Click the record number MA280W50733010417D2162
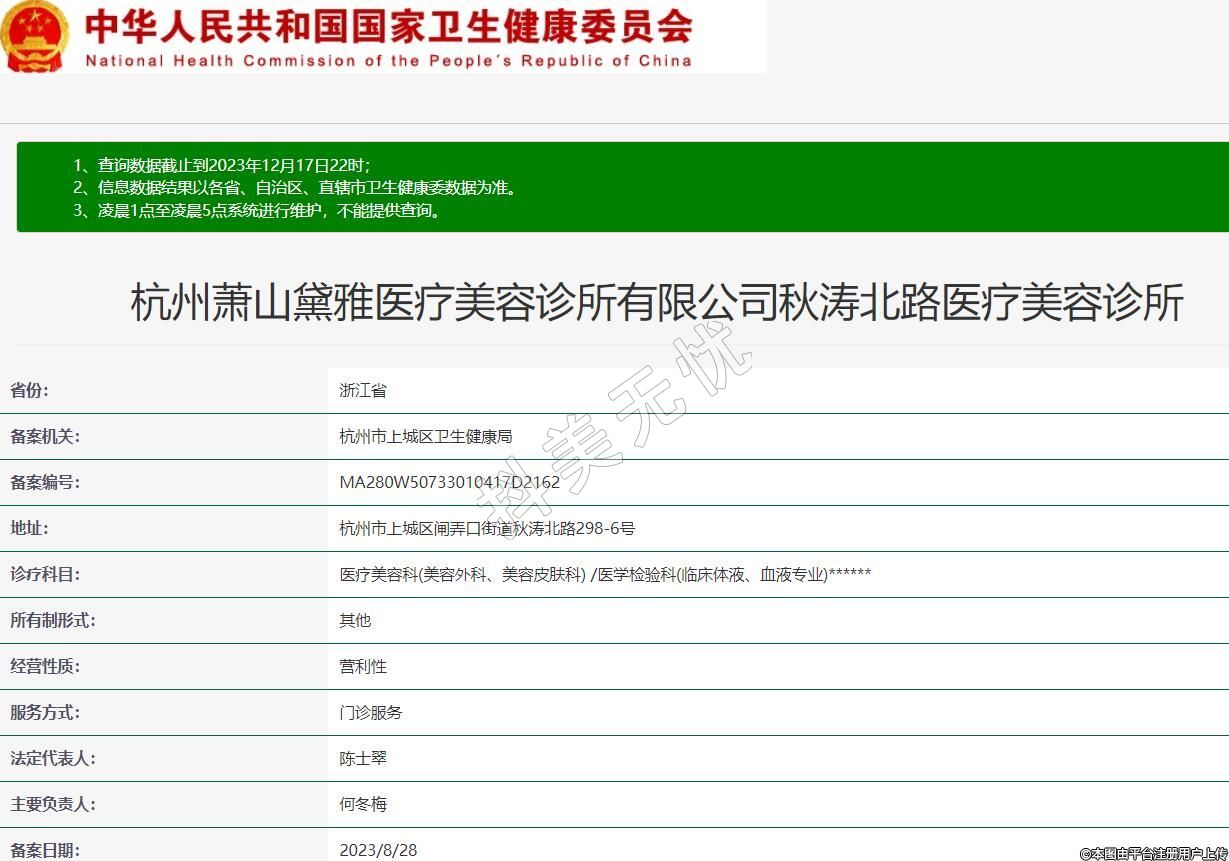Viewport: 1229px width, 861px height. click(x=449, y=482)
